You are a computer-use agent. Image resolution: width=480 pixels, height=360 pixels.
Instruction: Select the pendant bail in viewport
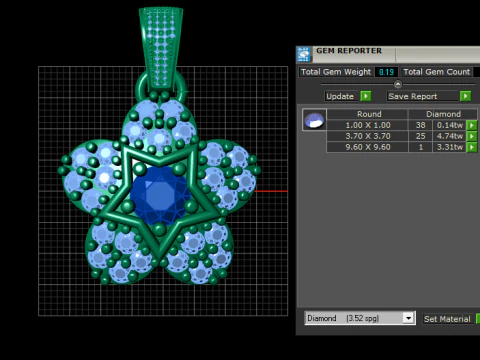[161, 48]
